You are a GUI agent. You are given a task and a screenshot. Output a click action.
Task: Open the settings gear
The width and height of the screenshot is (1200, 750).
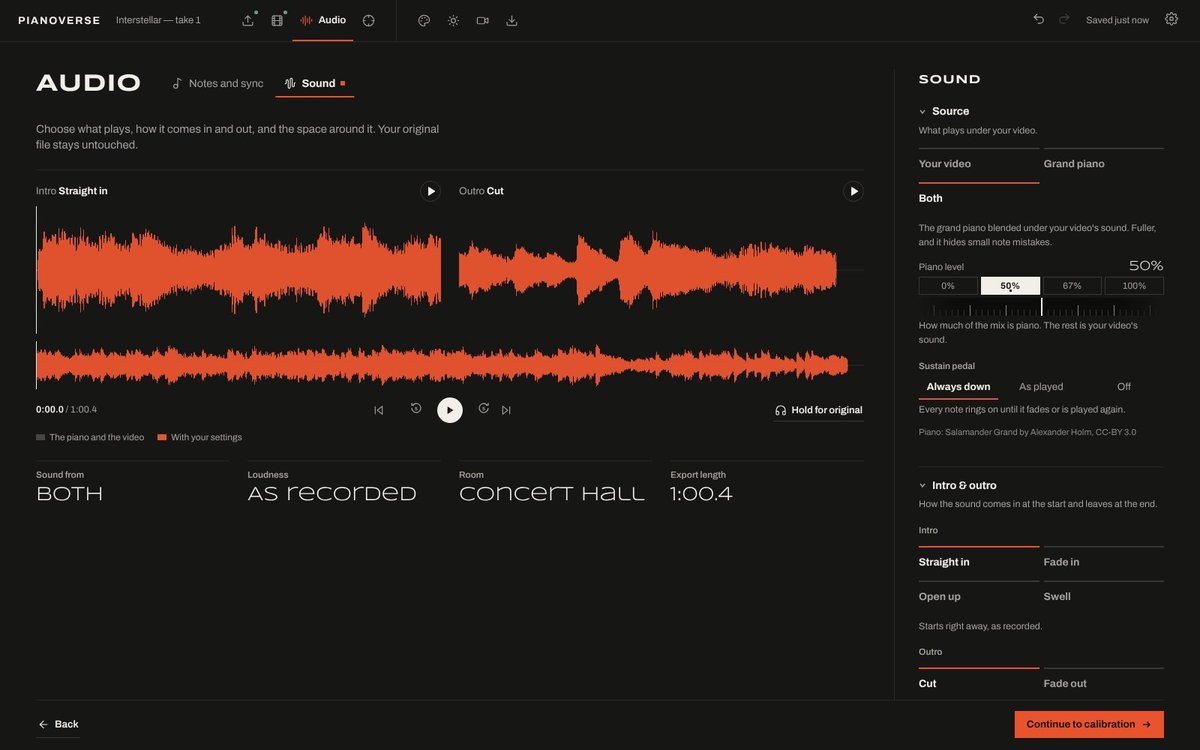point(1172,19)
